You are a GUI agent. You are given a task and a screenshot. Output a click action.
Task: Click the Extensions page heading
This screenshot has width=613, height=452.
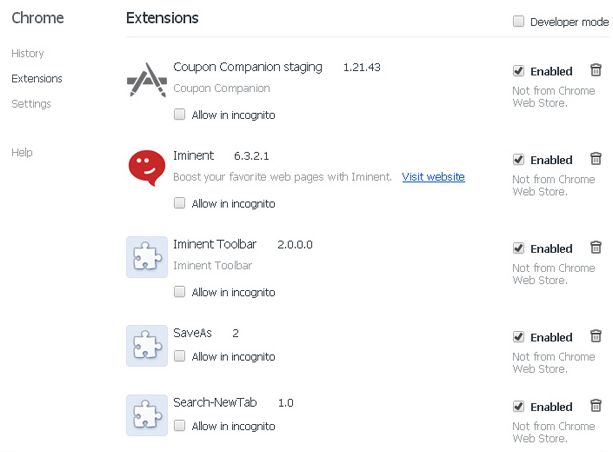(162, 18)
